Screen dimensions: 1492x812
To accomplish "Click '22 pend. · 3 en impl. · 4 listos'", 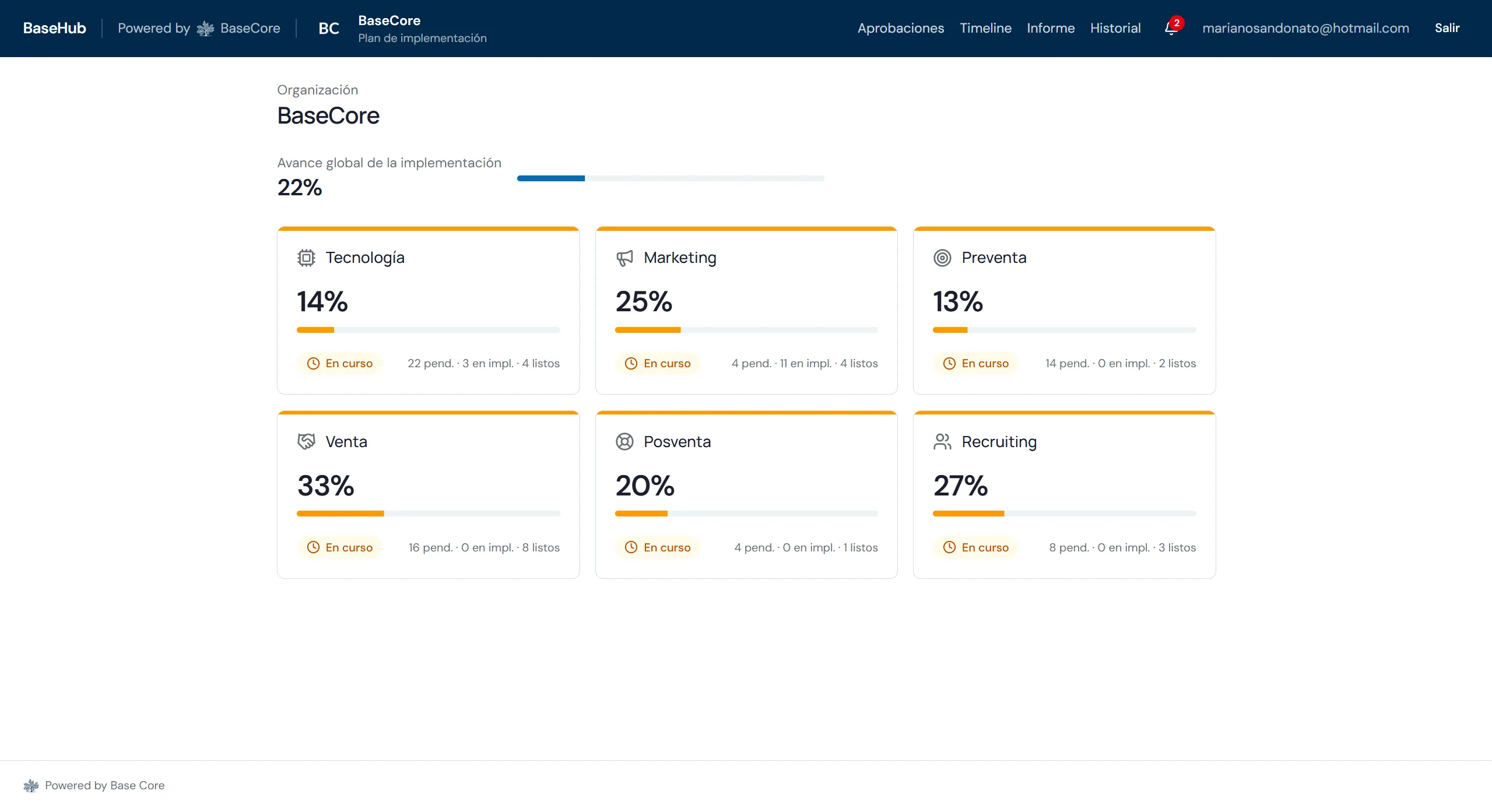I will click(483, 363).
